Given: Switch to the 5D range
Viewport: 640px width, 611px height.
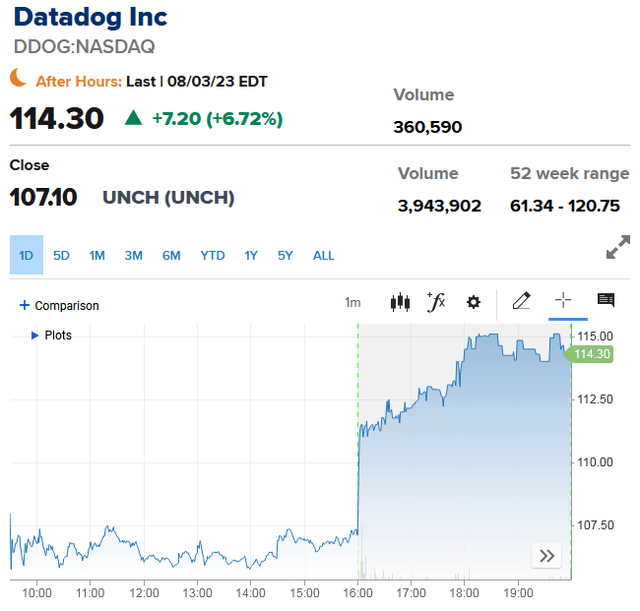Looking at the screenshot, I should click(x=61, y=255).
